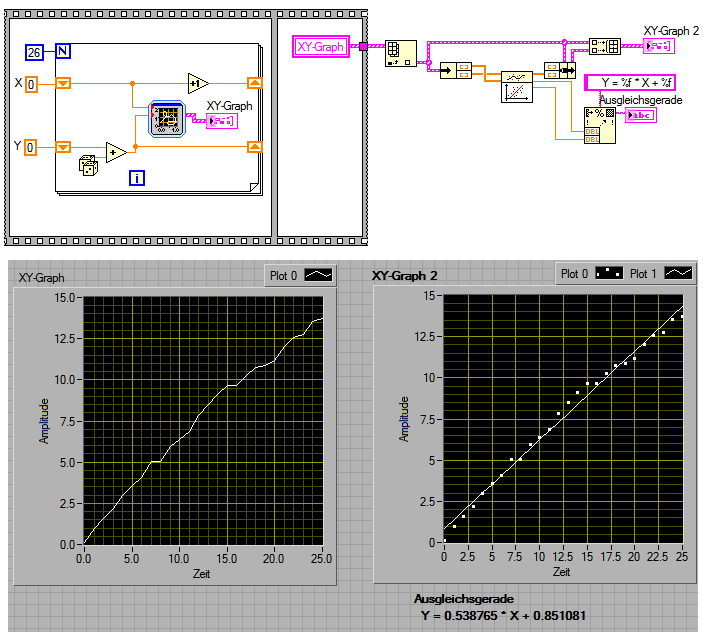This screenshot has width=703, height=632.
Task: Select the Unbundle cluster node
Action: pos(456,70)
